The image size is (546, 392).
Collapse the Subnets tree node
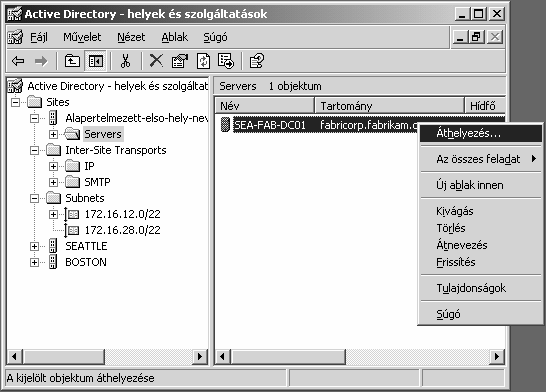pyautogui.click(x=34, y=198)
